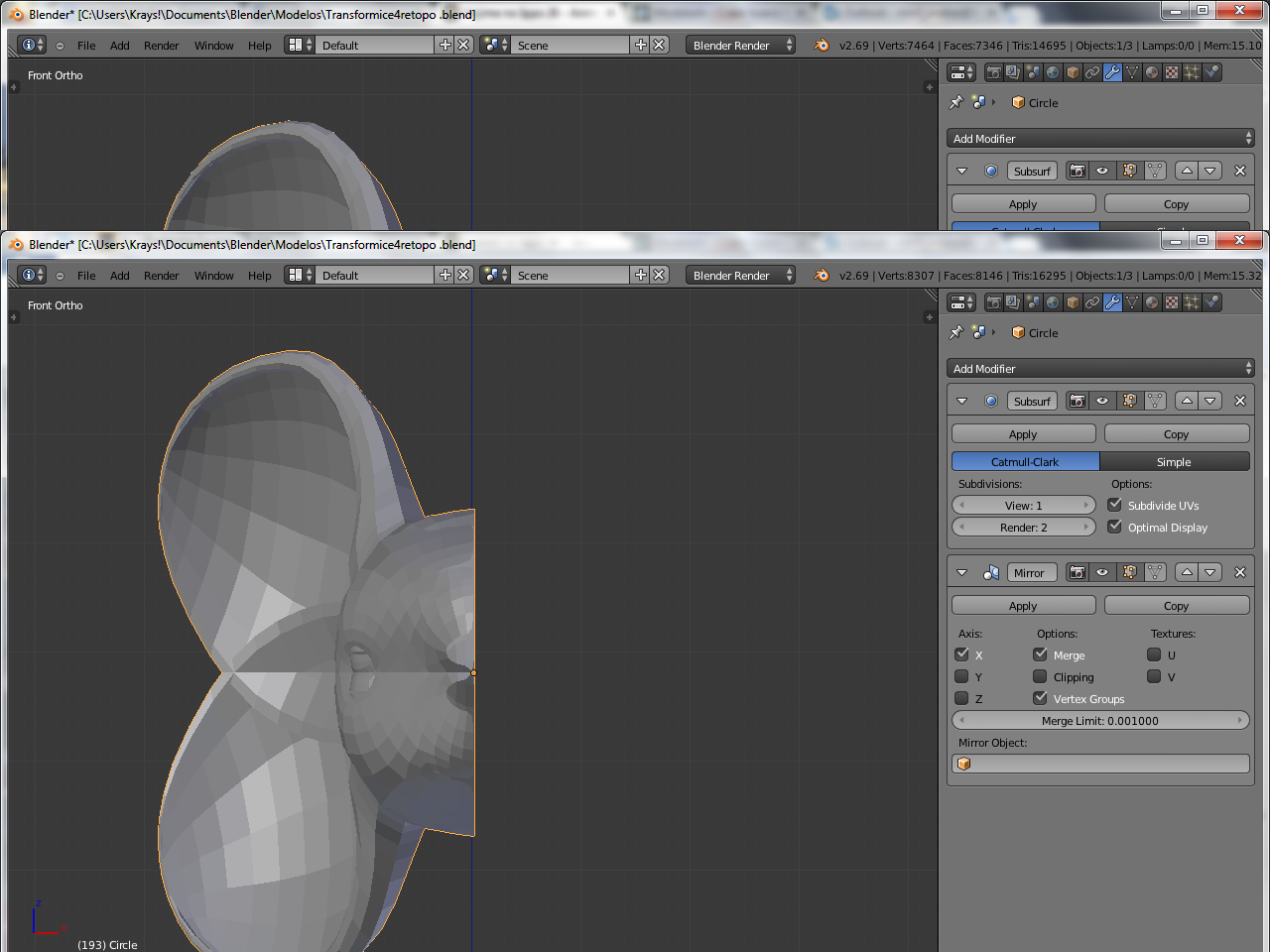Open Texture properties tab in front window
Screen dimensions: 1270x952
(1172, 302)
